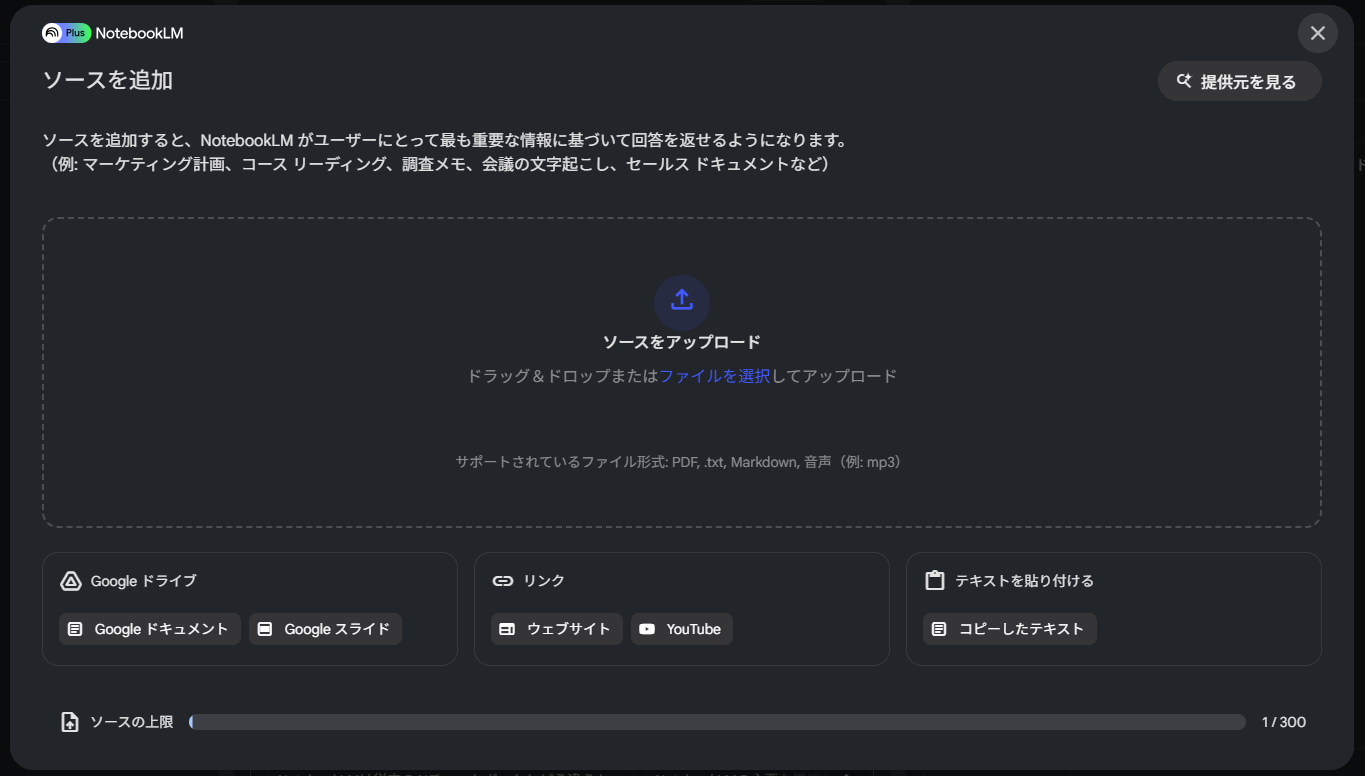Click the テキストを貼り付ける section label

tap(1024, 581)
